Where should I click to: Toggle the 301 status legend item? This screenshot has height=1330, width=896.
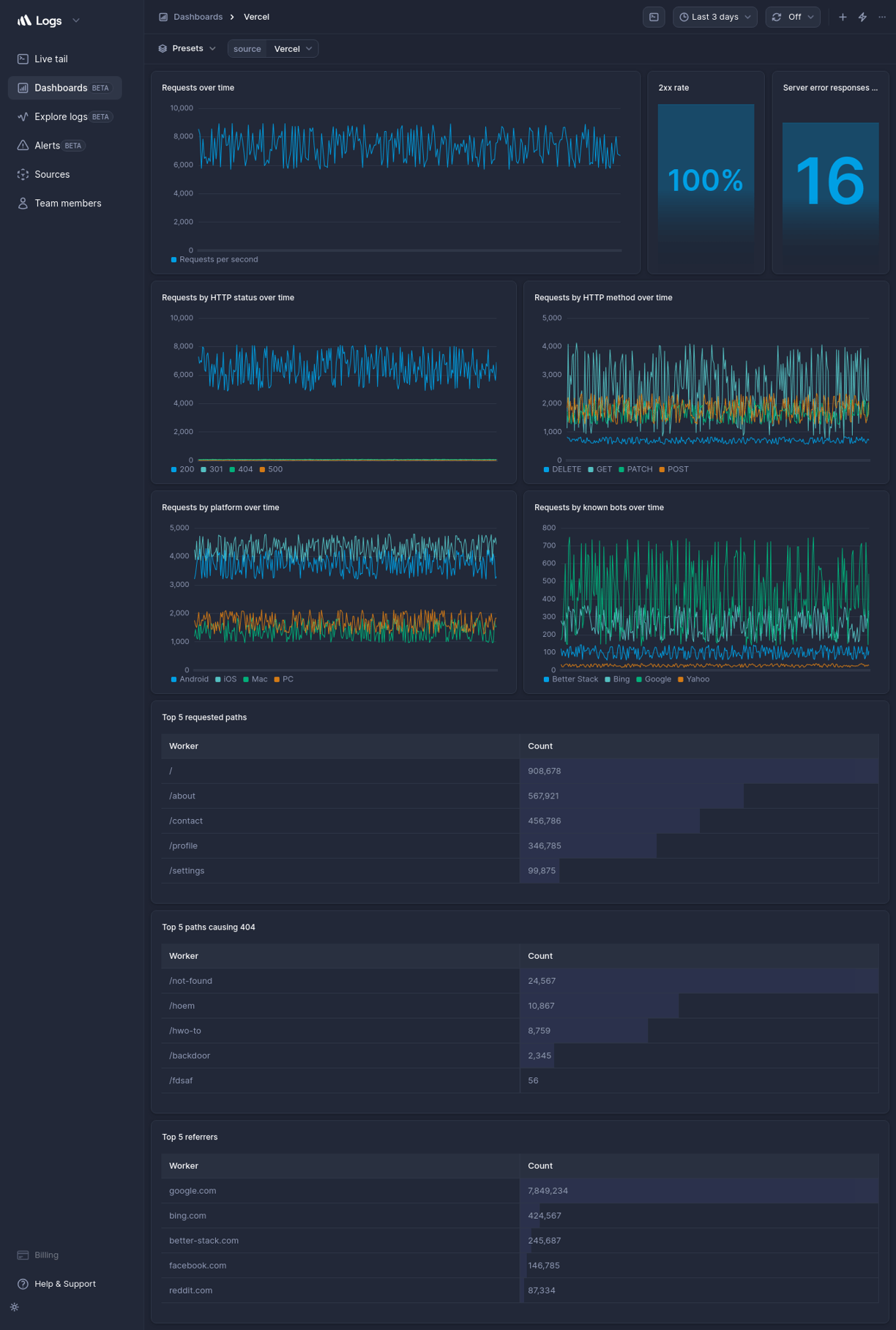tap(212, 469)
